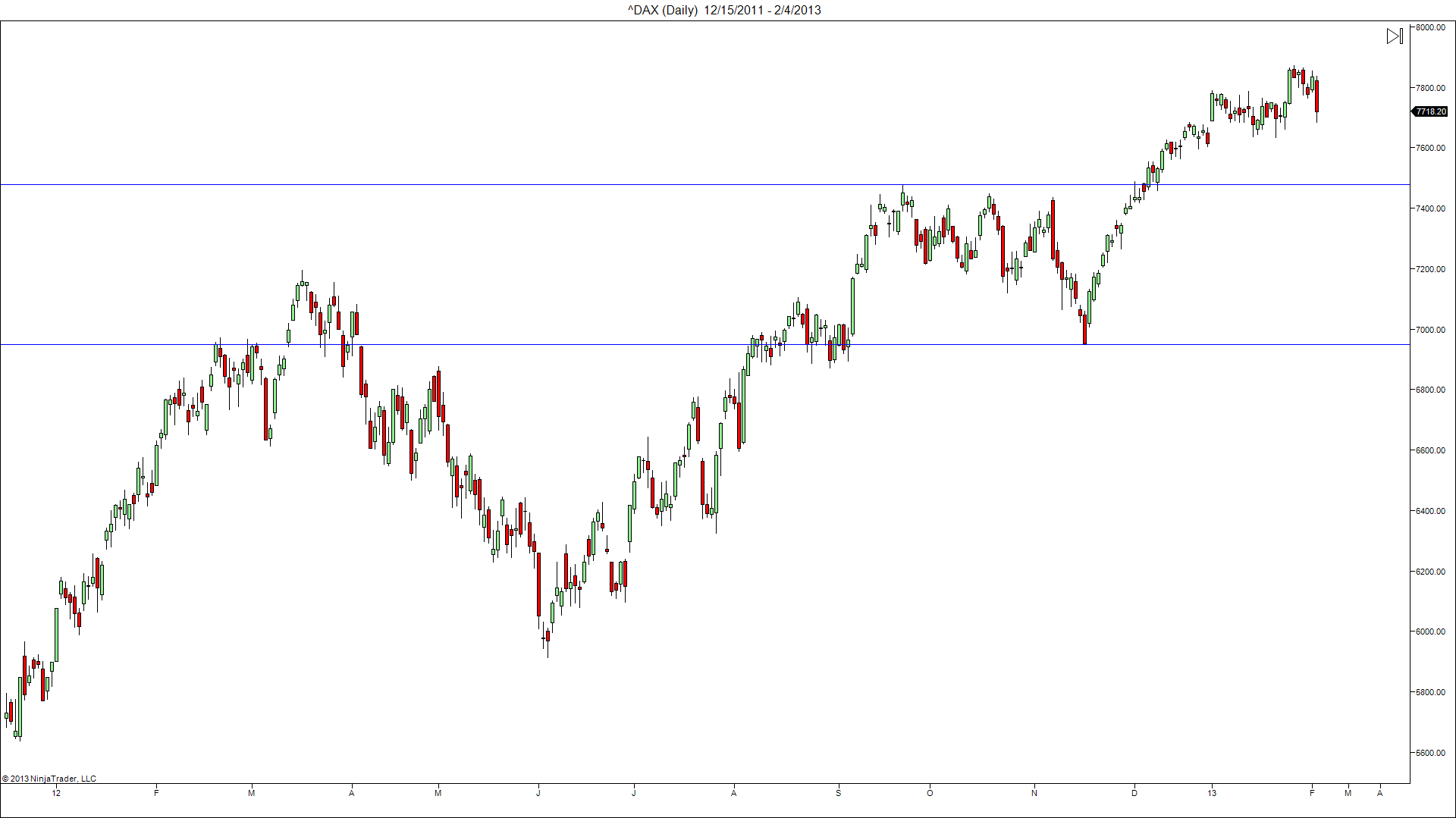Select the black horizontal resistance line

pos(705,185)
